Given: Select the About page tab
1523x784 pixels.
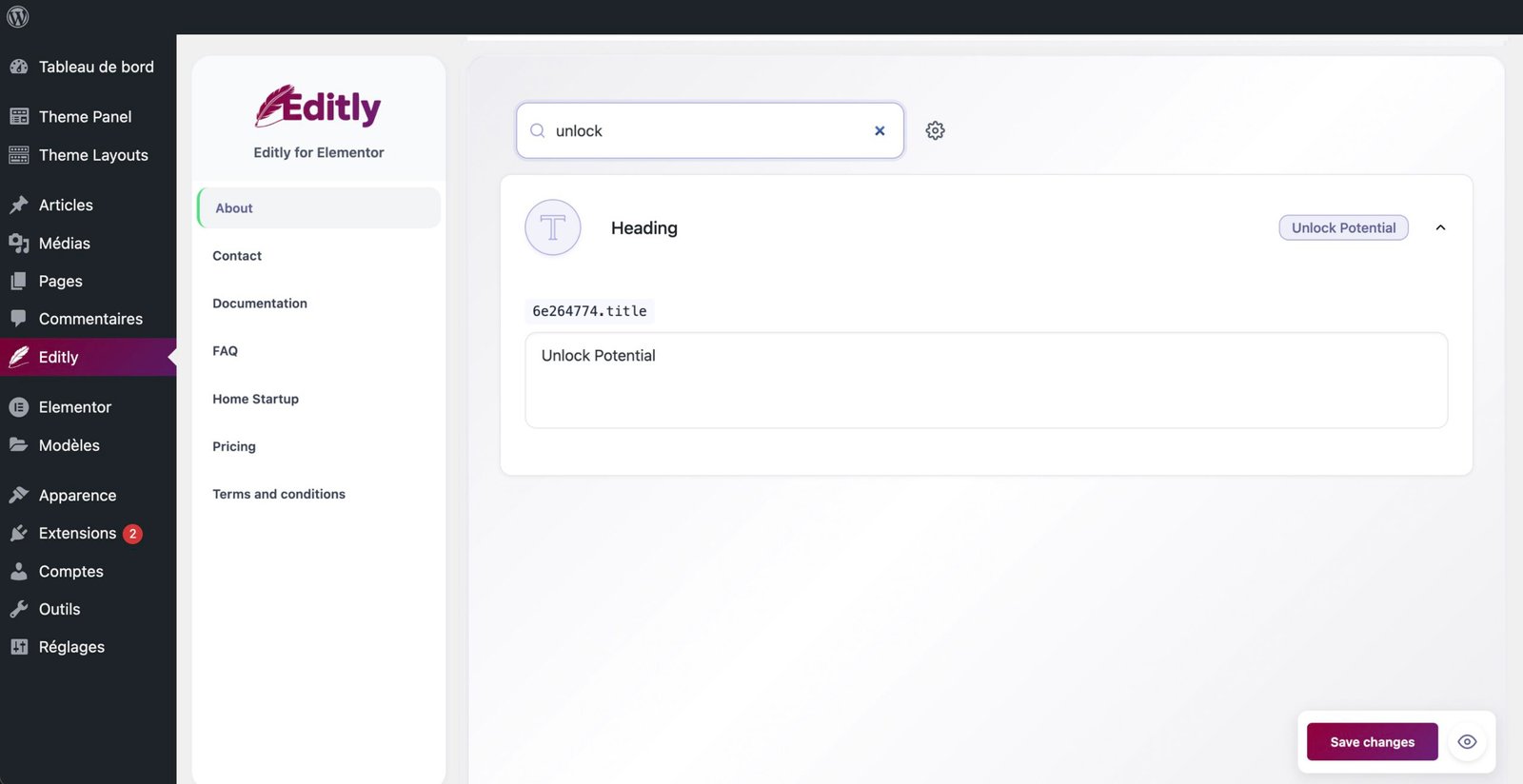Looking at the screenshot, I should click(319, 207).
